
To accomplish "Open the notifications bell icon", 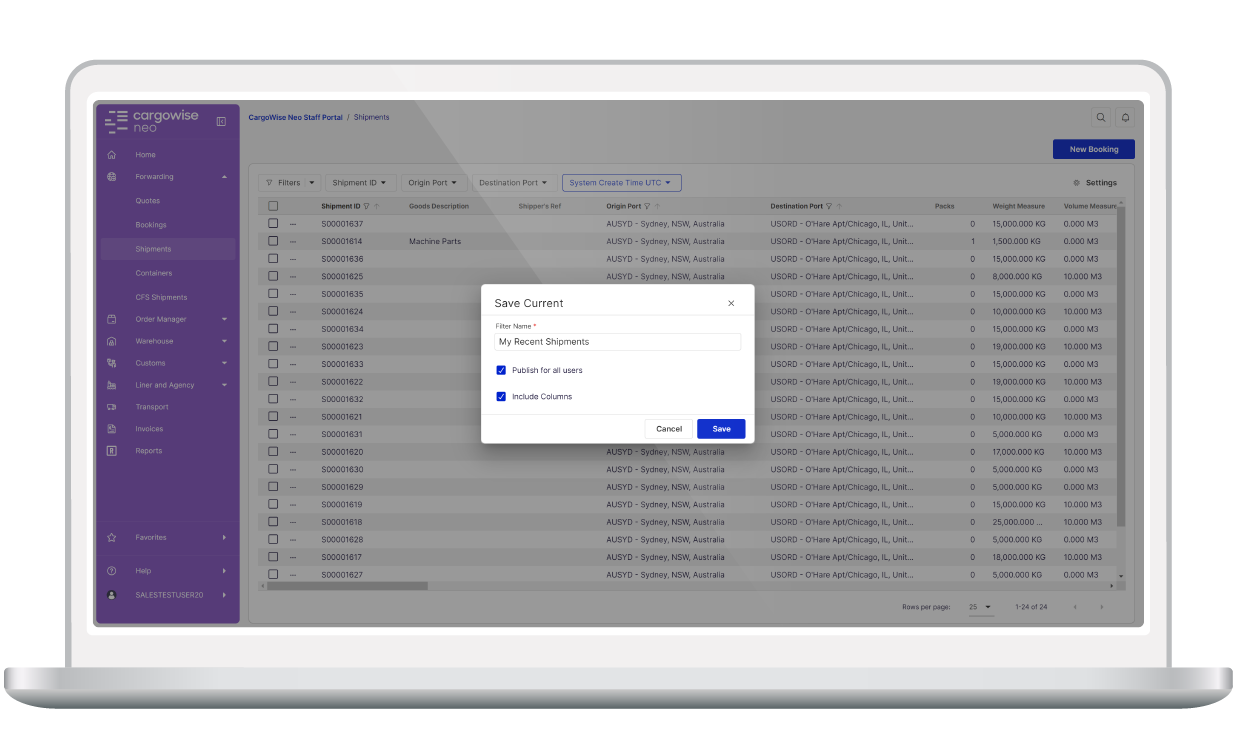I will 1125,118.
